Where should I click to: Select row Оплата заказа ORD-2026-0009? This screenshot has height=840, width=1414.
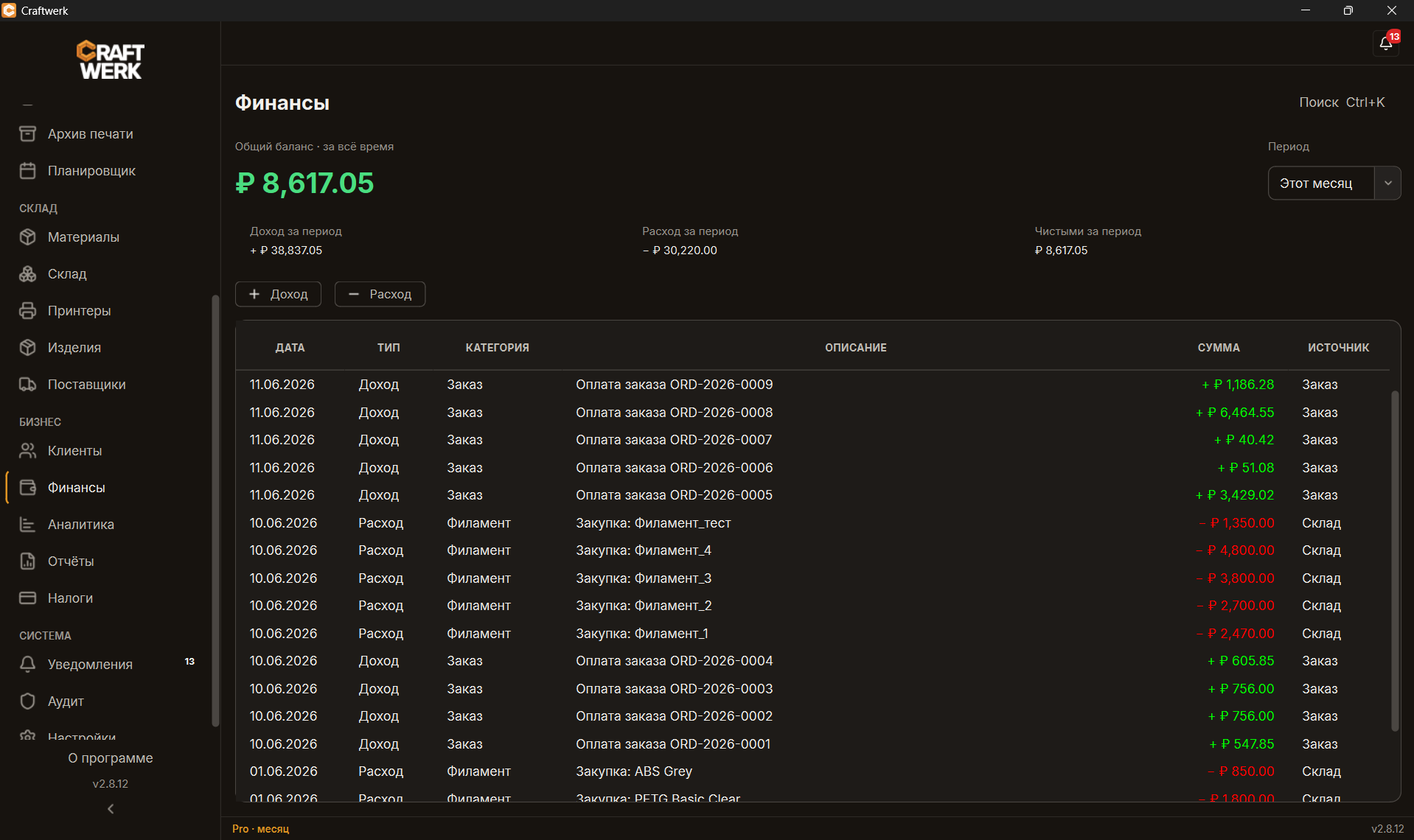tap(812, 385)
